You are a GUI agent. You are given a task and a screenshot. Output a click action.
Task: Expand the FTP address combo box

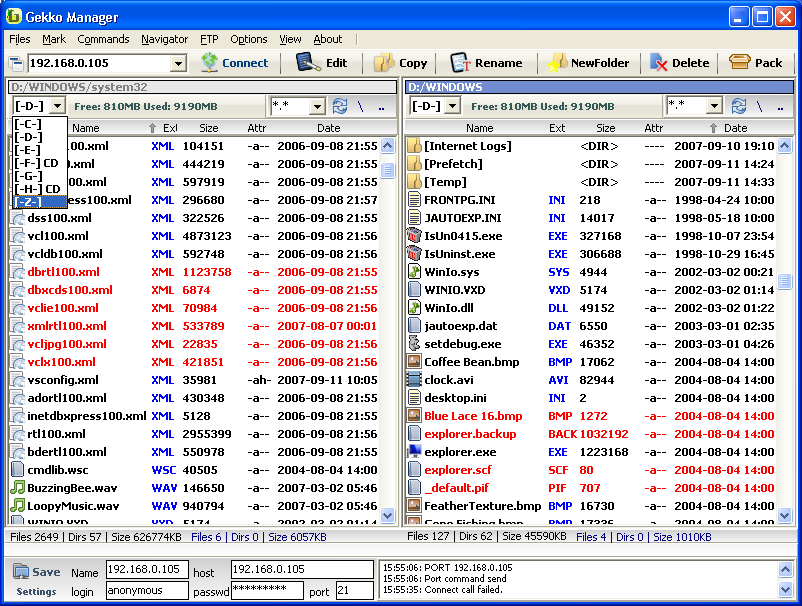178,64
